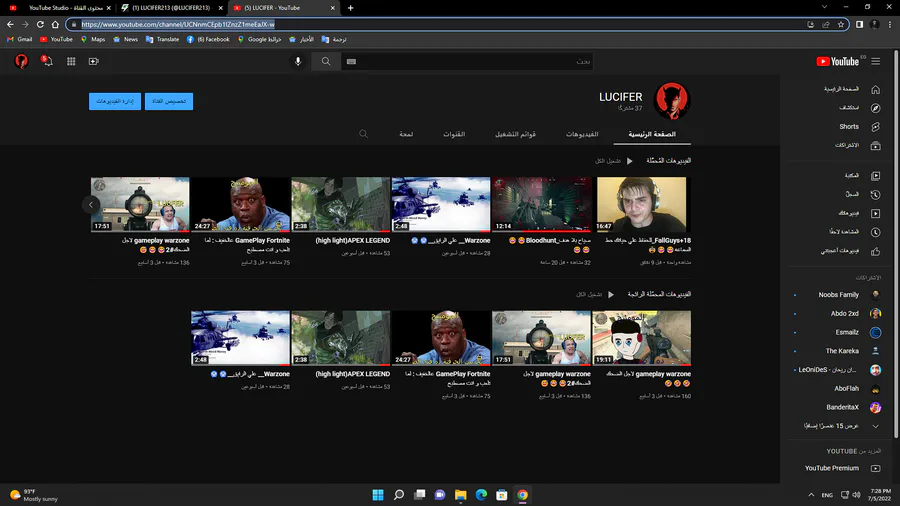Click the manage videos blue button

pos(115,101)
